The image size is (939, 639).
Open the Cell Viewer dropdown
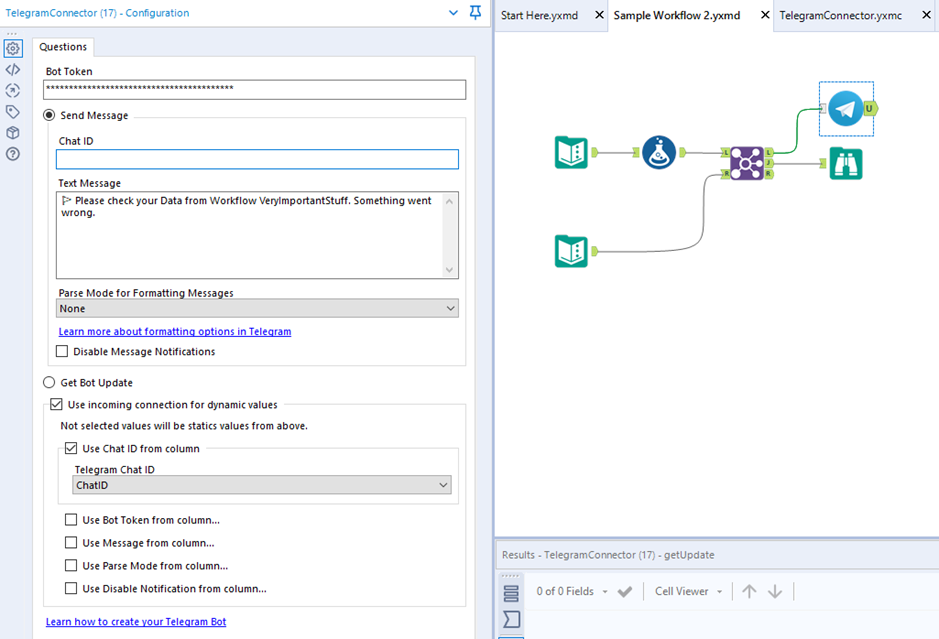pos(688,592)
